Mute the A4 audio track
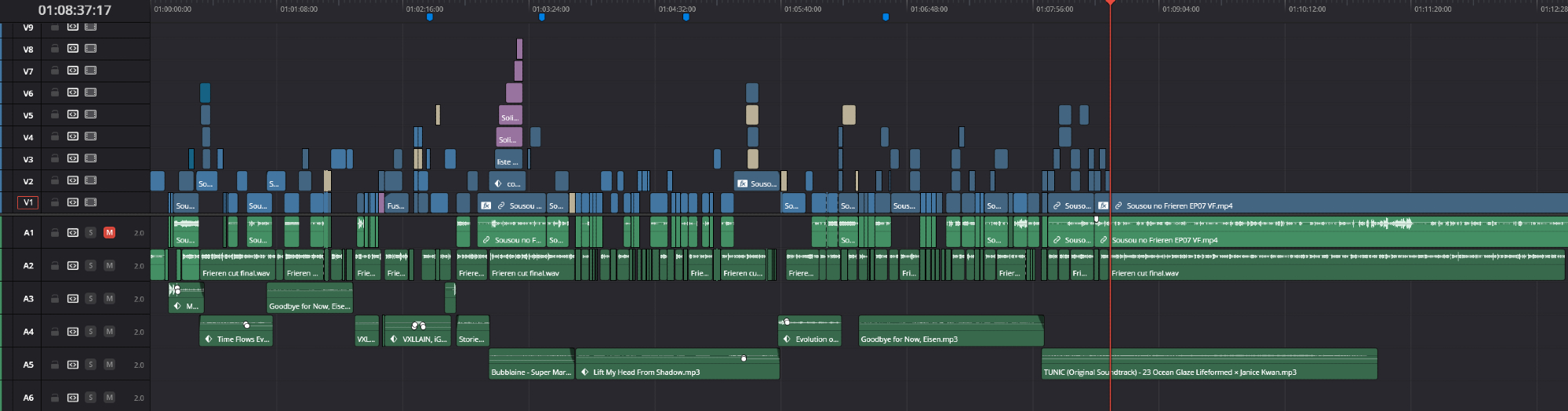 pyautogui.click(x=109, y=332)
